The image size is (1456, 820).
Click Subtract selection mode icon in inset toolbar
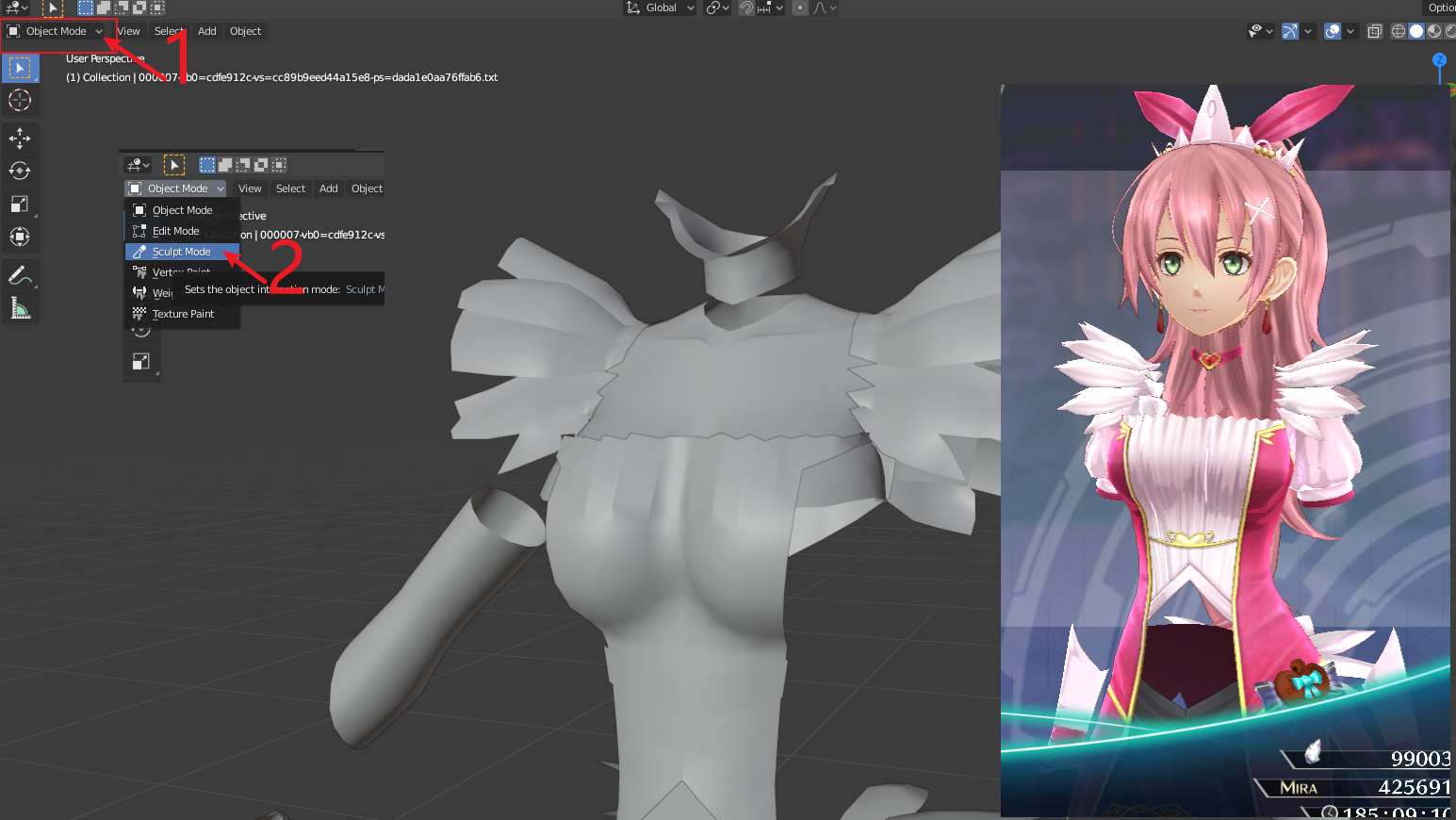243,165
